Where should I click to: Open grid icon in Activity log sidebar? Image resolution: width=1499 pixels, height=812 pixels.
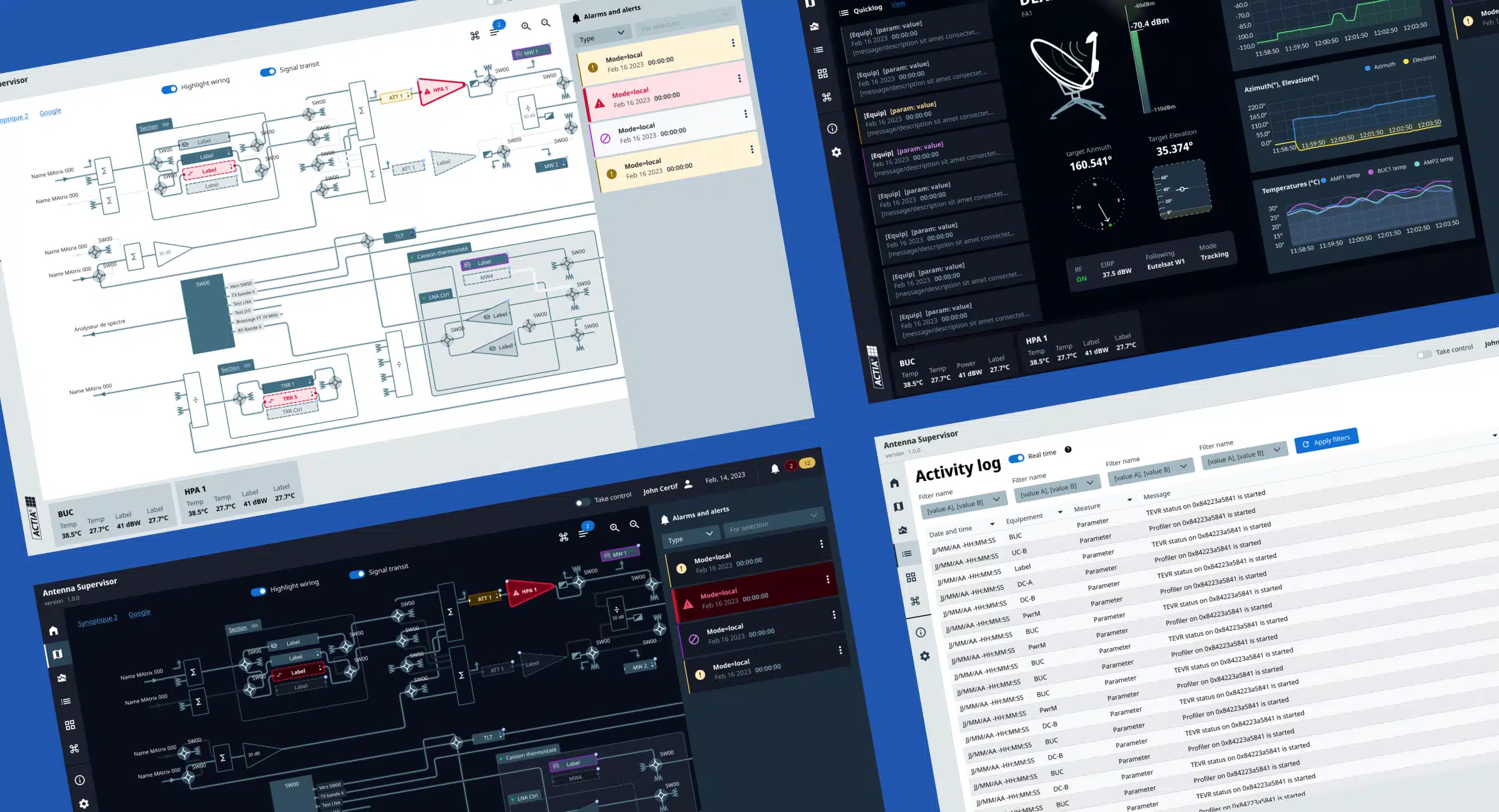click(911, 577)
